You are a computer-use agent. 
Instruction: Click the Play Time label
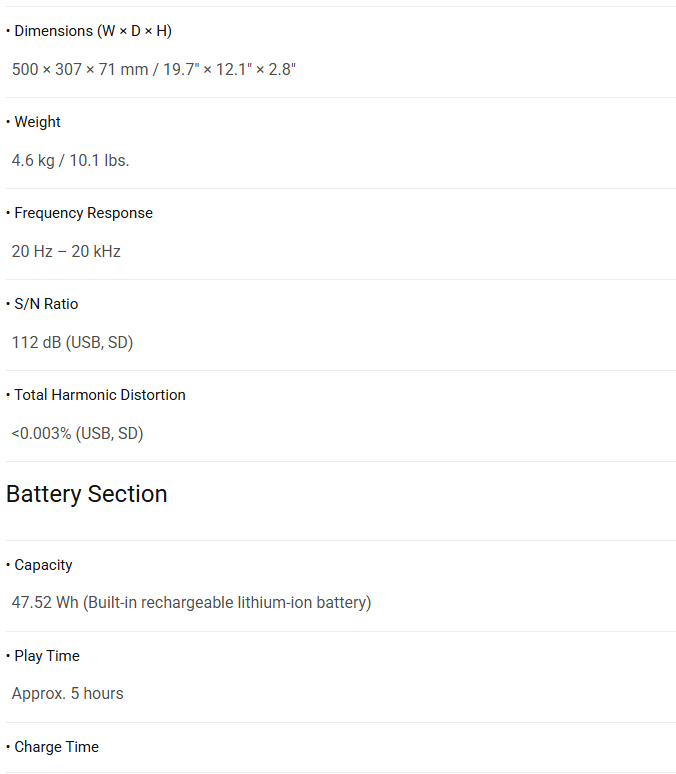[47, 656]
